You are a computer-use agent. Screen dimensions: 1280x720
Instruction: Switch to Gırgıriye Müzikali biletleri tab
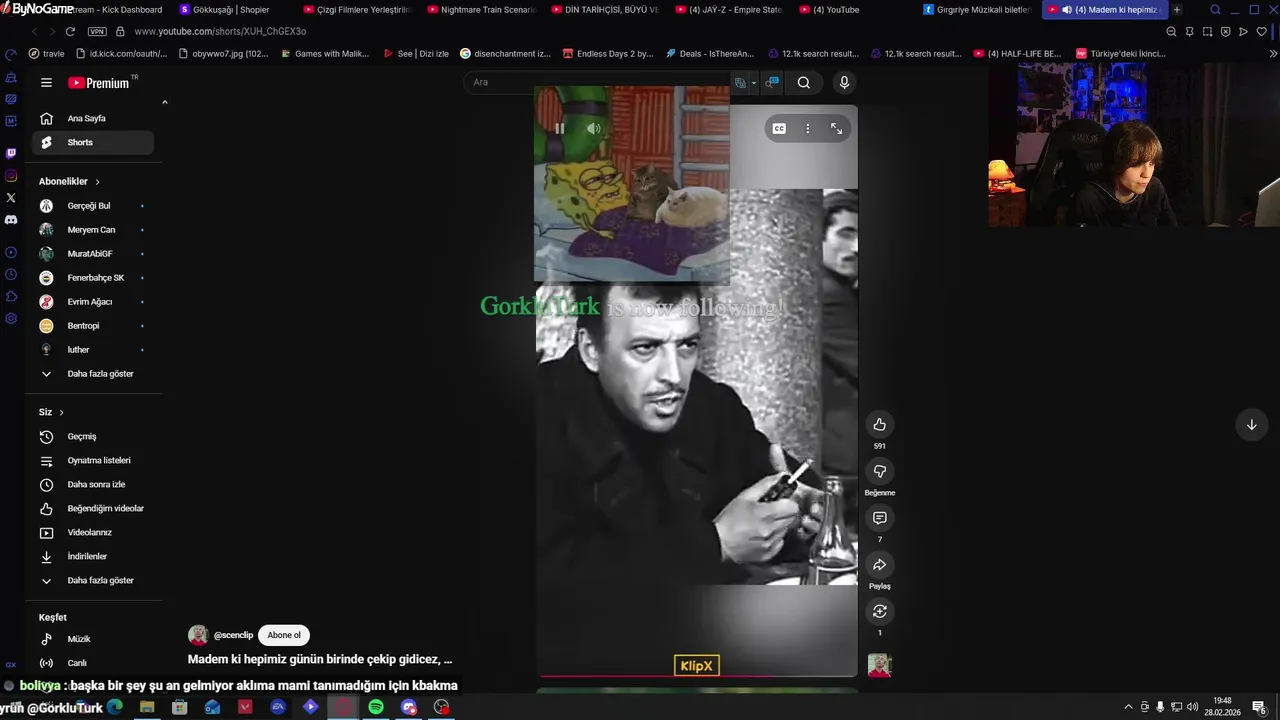977,9
